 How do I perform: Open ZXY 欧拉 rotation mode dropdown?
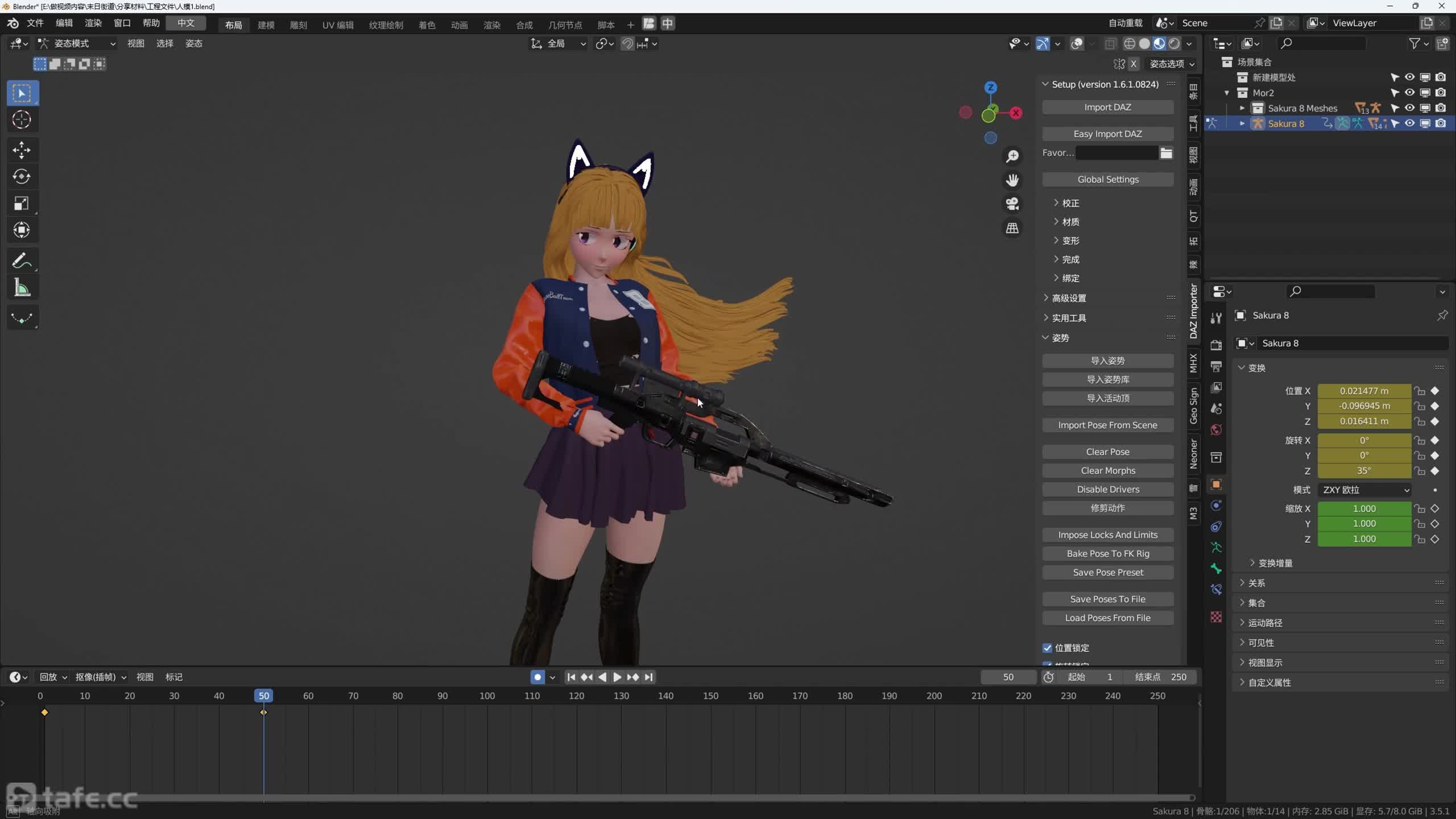coord(1365,490)
